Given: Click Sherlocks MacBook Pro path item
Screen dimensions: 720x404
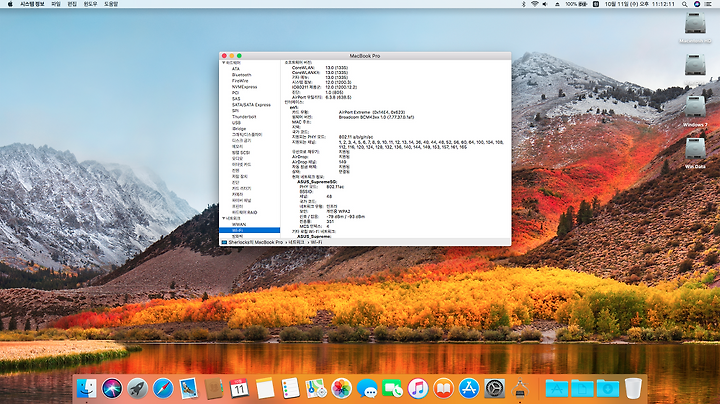Looking at the screenshot, I should [x=255, y=242].
